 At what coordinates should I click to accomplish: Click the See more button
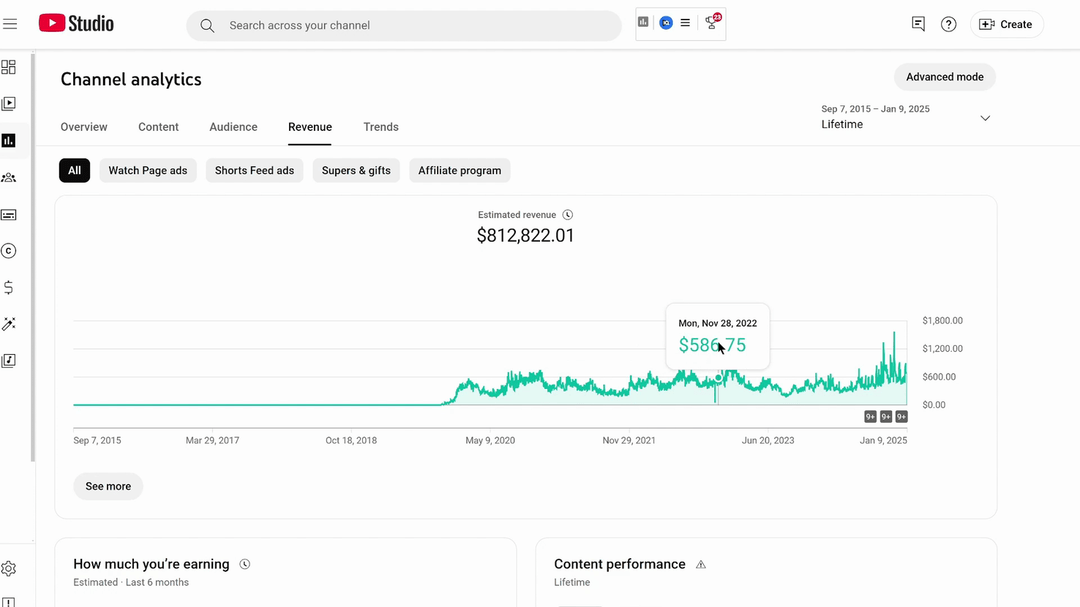click(x=108, y=486)
